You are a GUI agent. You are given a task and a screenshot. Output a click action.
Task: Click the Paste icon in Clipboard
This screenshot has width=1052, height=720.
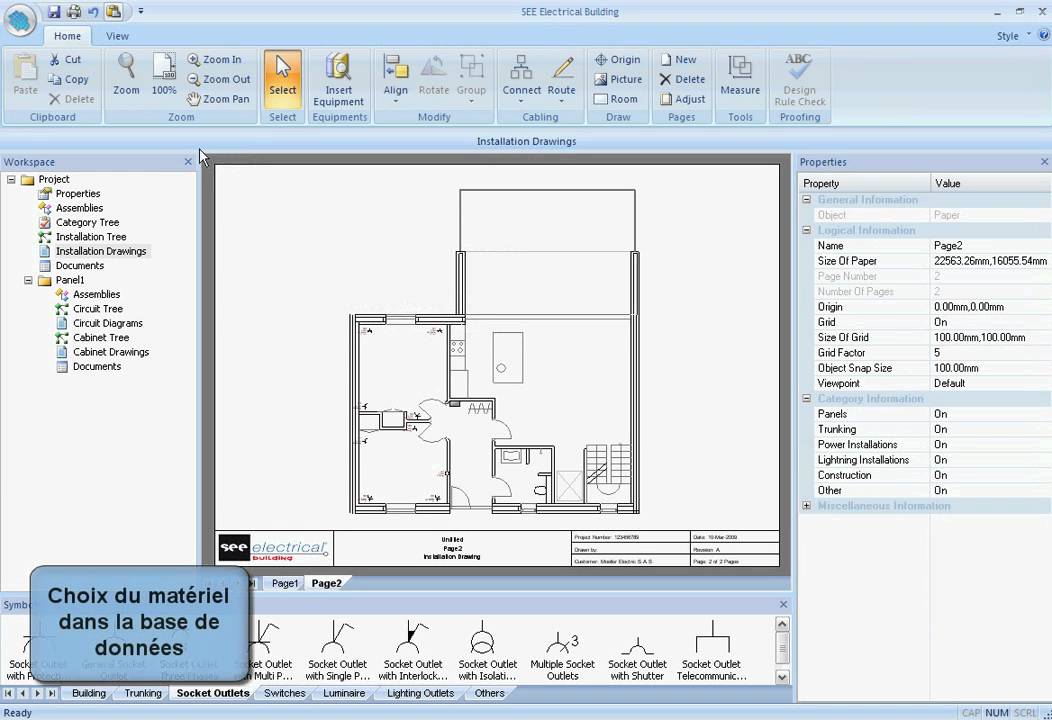tap(25, 74)
